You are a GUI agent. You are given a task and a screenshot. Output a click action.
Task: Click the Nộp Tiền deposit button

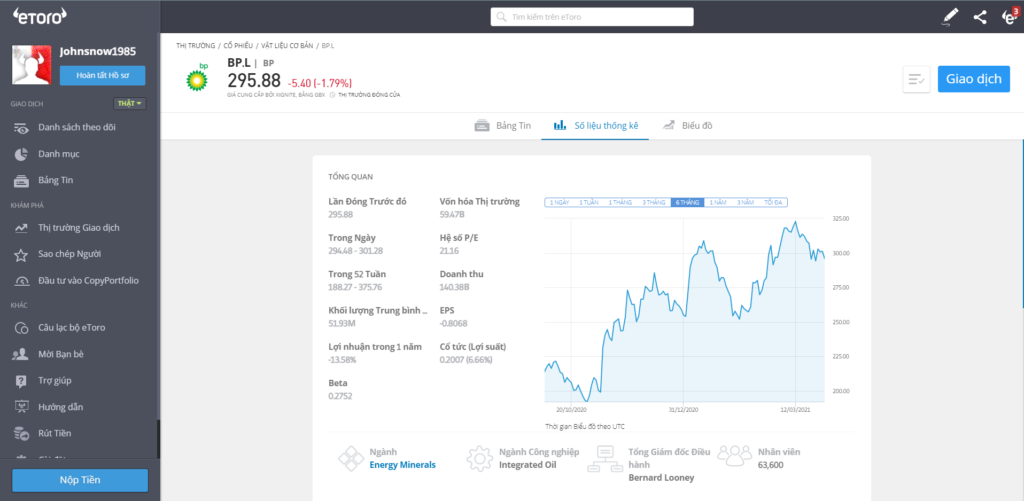pyautogui.click(x=80, y=480)
